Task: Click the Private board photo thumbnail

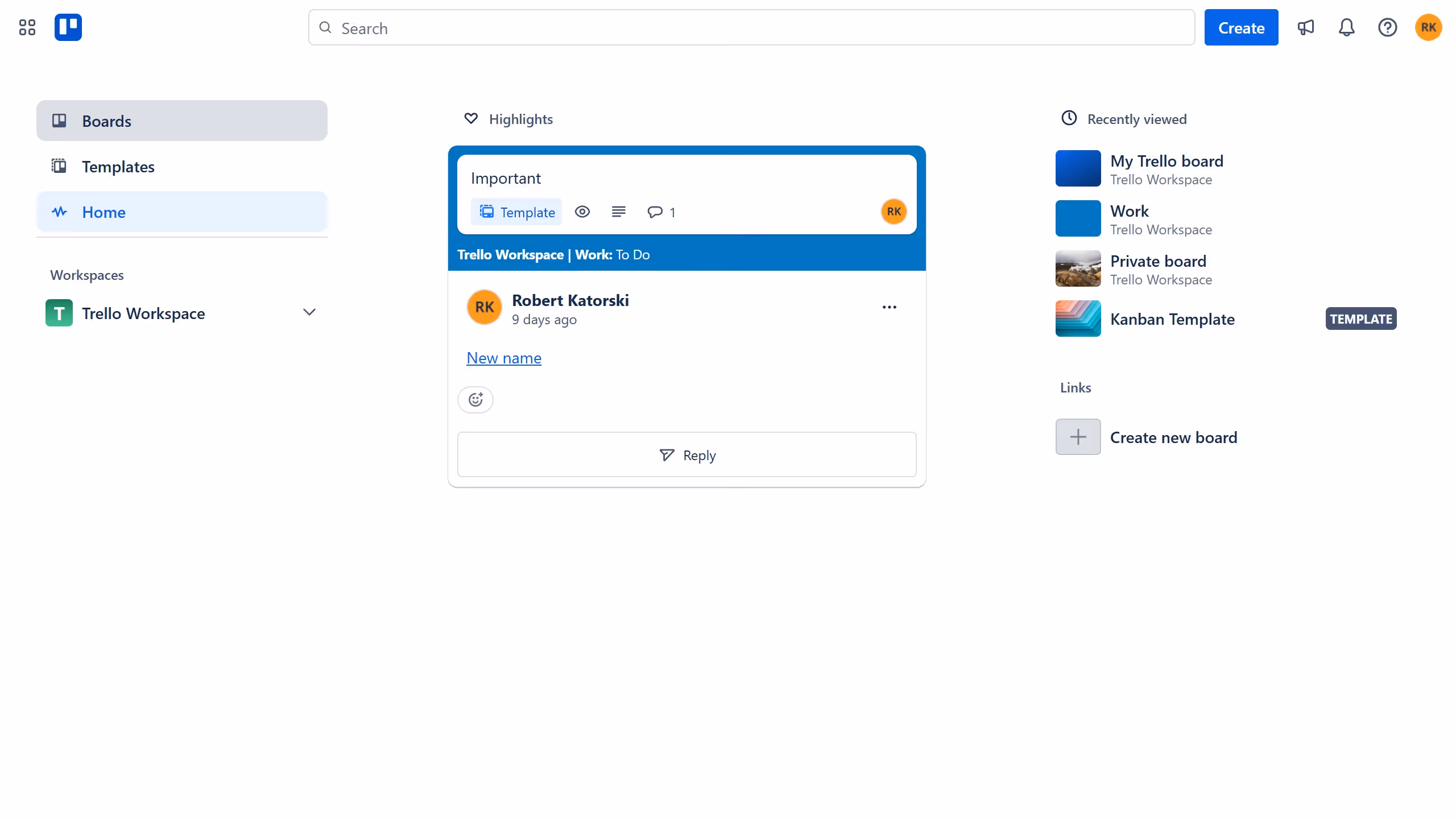Action: tap(1078, 268)
